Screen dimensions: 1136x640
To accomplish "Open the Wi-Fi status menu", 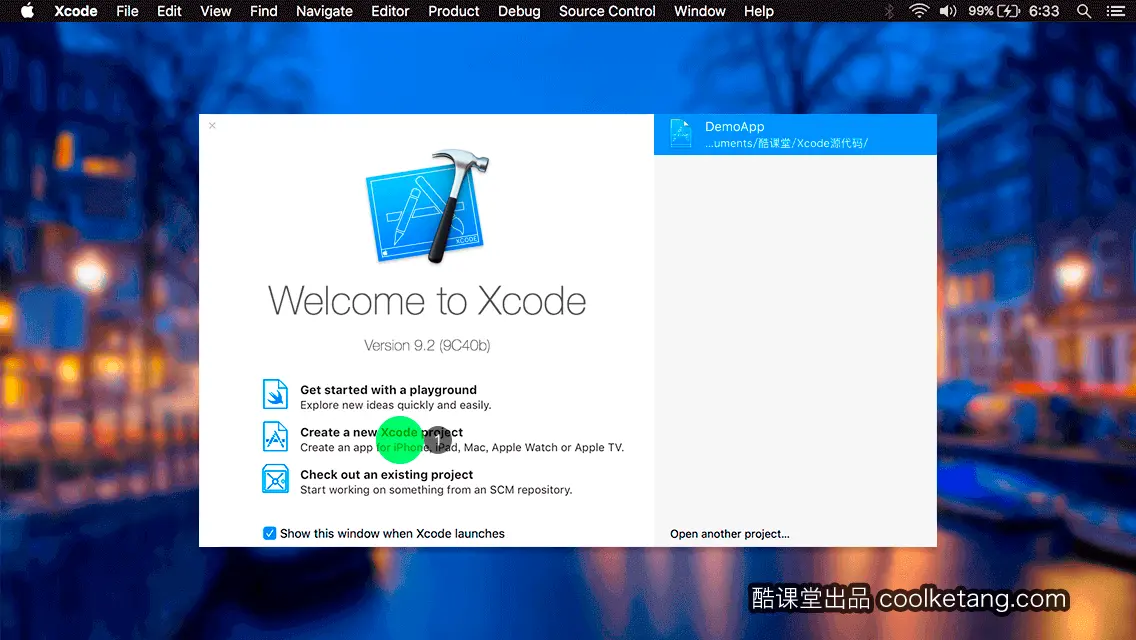I will [x=919, y=11].
